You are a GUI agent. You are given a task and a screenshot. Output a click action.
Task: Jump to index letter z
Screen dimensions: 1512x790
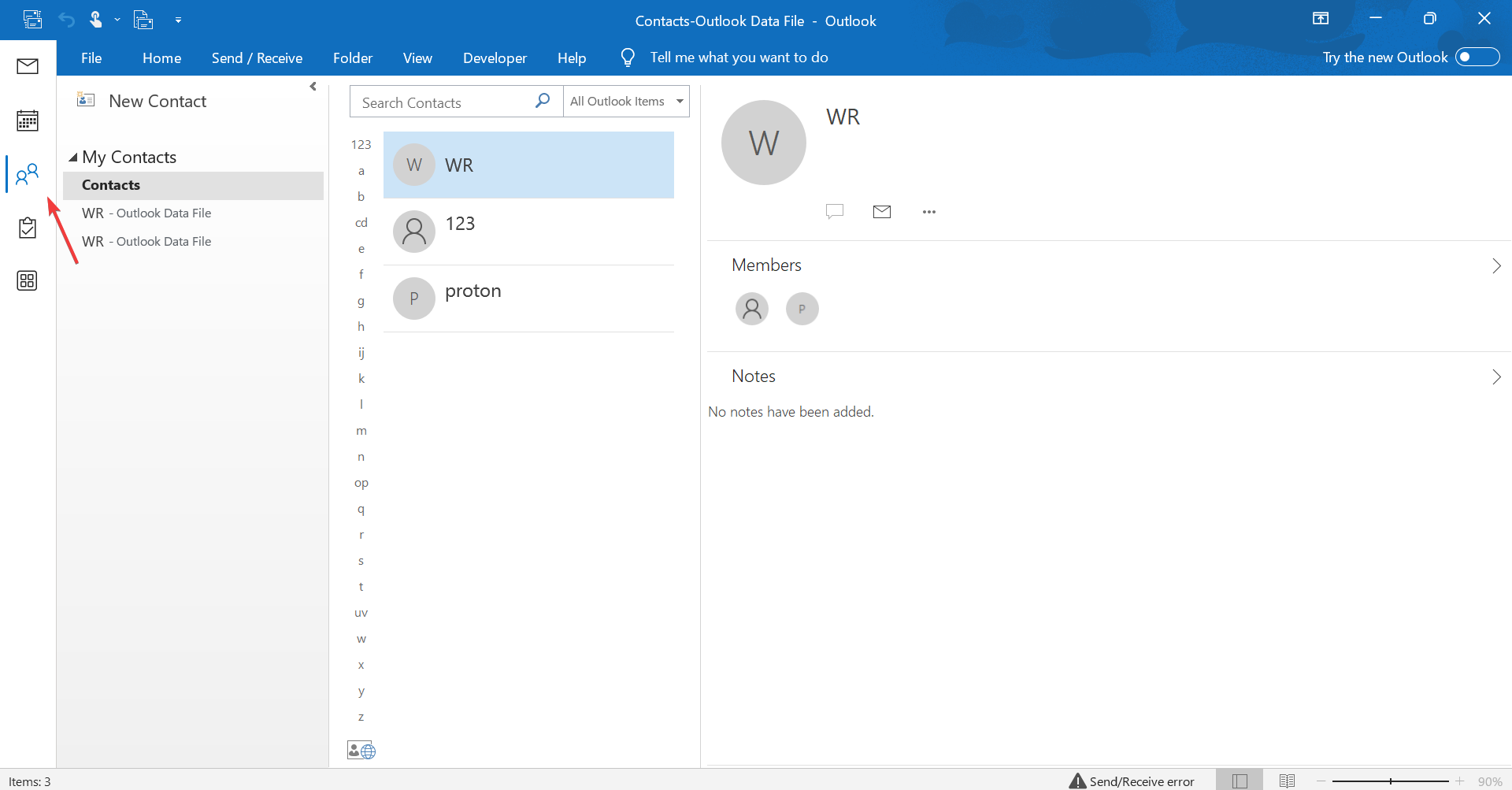tap(361, 717)
